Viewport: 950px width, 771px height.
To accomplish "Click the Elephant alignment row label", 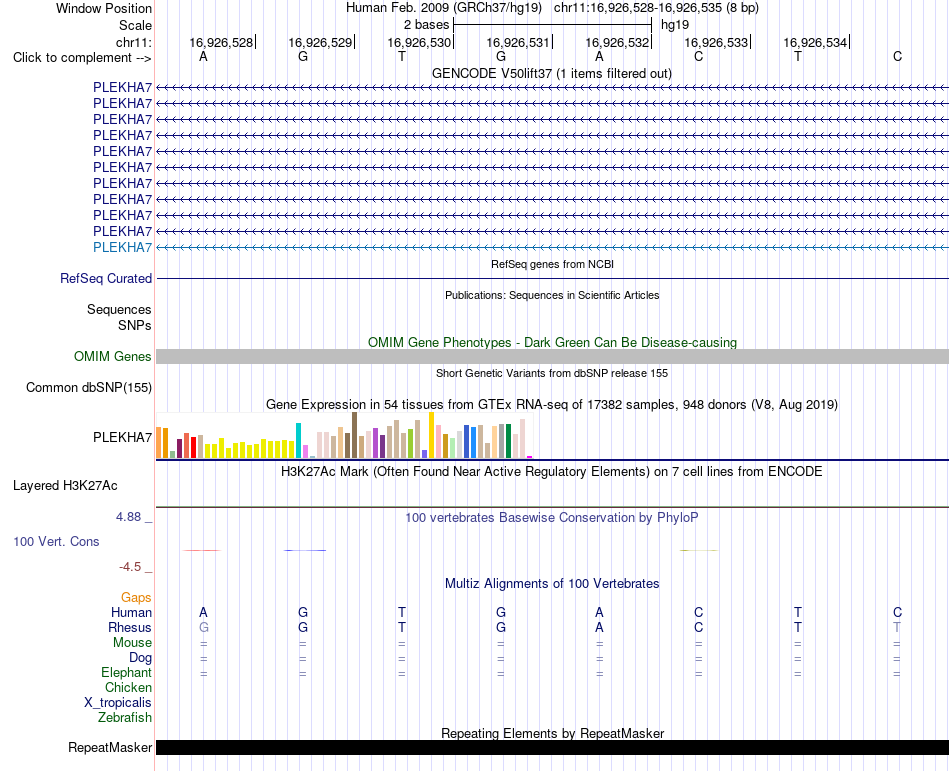I will (127, 672).
